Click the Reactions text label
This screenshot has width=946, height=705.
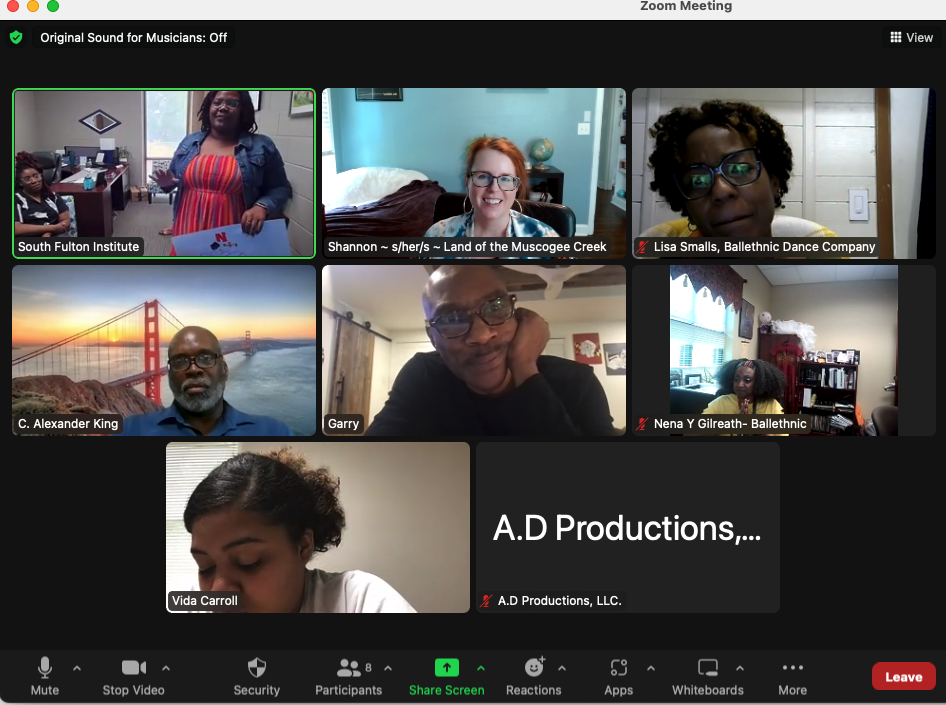(x=533, y=690)
